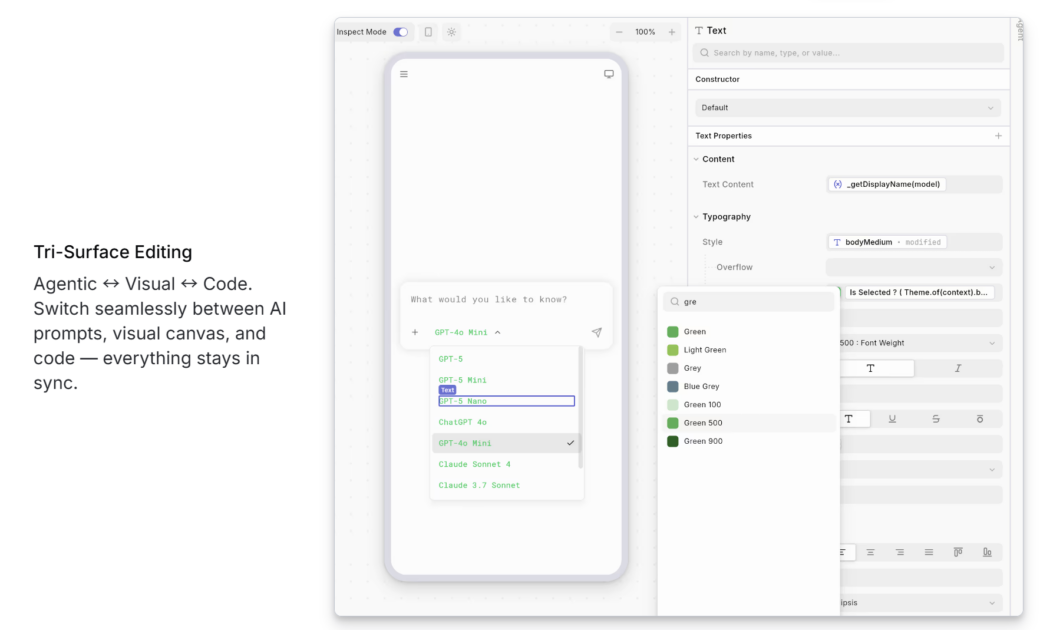
Task: Enable strikethrough text decoration
Action: click(x=936, y=419)
